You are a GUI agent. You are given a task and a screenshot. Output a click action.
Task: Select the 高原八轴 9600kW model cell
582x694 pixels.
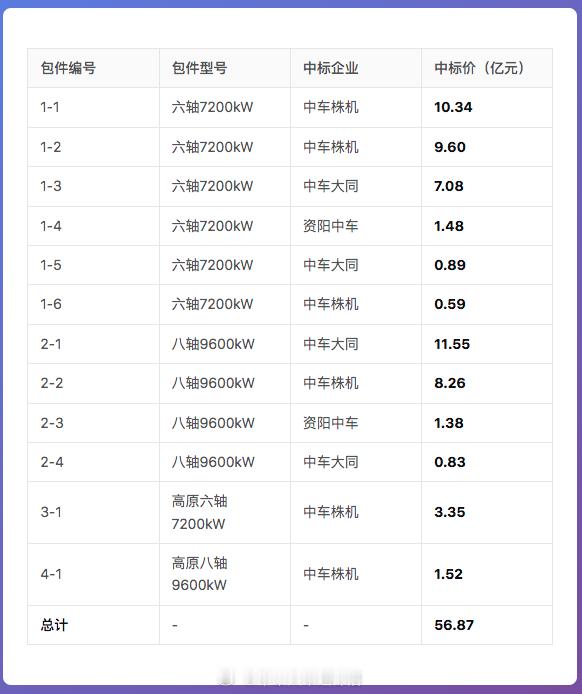point(225,574)
